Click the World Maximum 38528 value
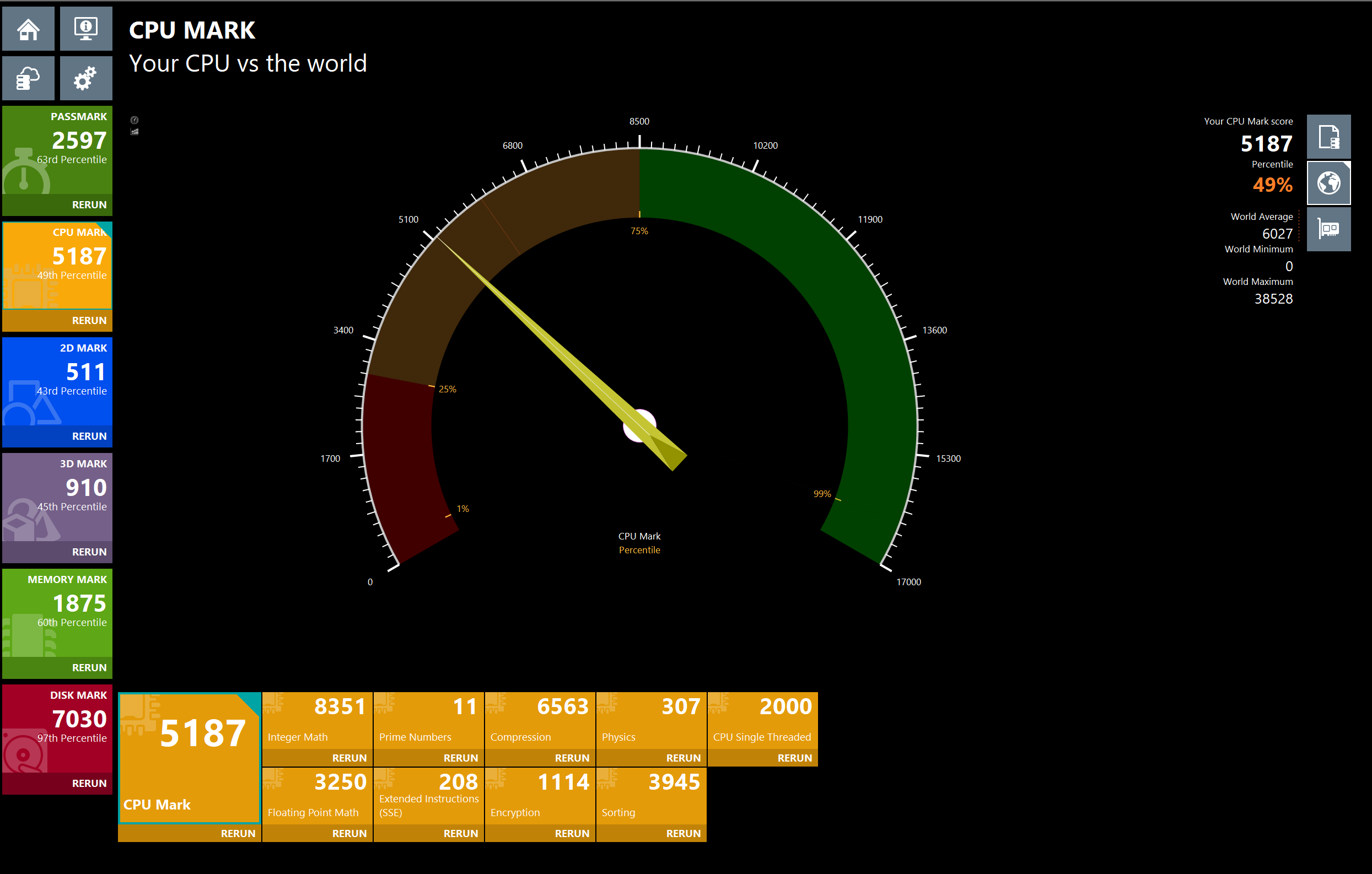 click(1273, 299)
